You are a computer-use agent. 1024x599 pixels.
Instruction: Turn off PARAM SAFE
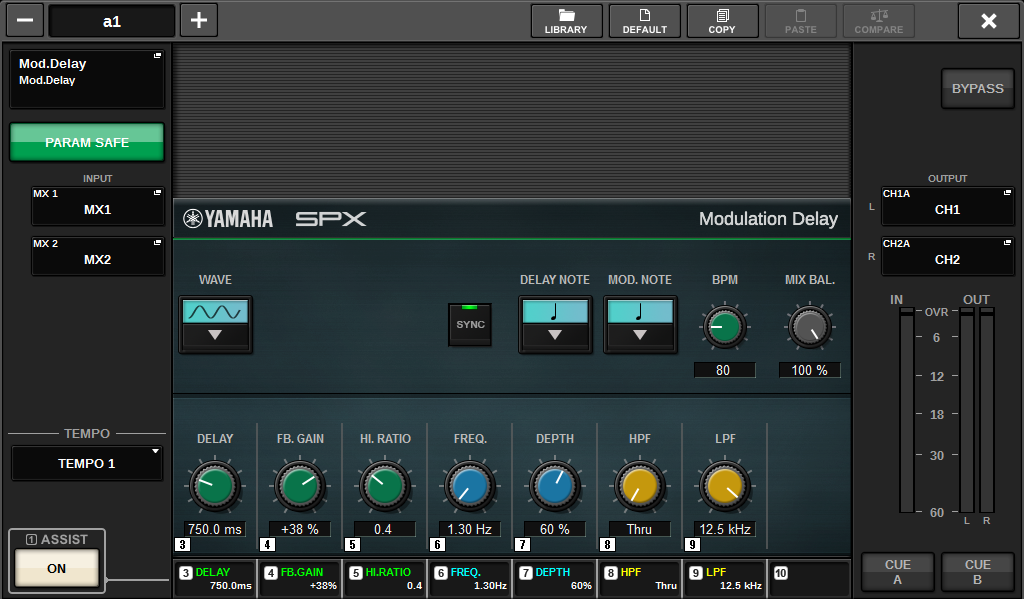(87, 143)
